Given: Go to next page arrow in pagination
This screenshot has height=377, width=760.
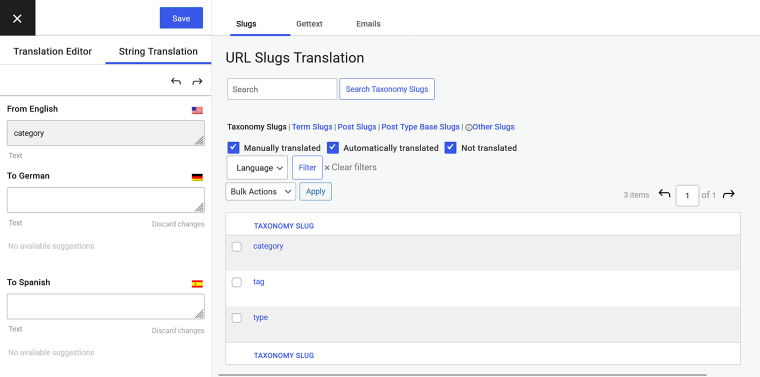Looking at the screenshot, I should click(x=728, y=194).
